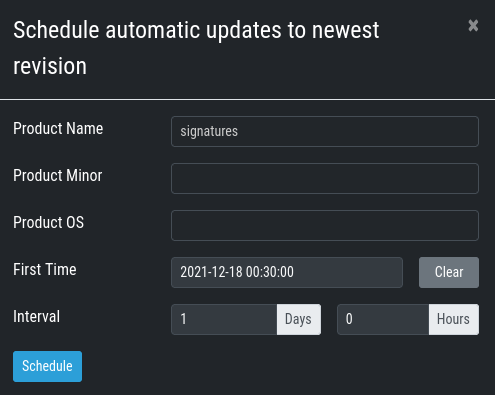Viewport: 495px width, 395px height.
Task: Click the dialog title about automatic updates
Action: coord(196,48)
